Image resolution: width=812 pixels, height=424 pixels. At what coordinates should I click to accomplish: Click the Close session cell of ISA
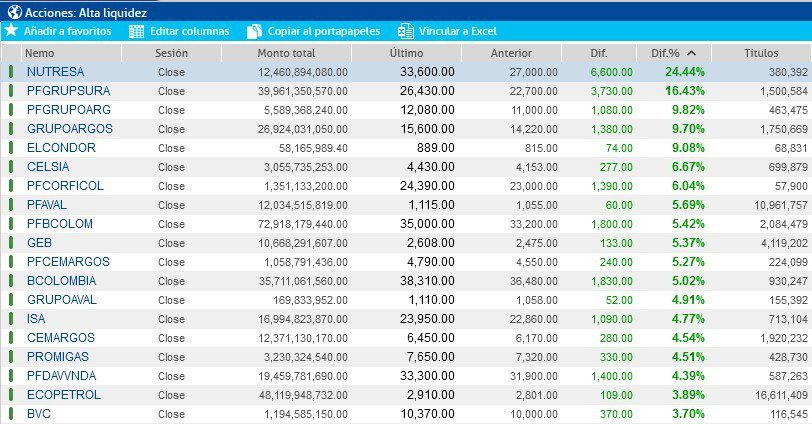click(171, 319)
